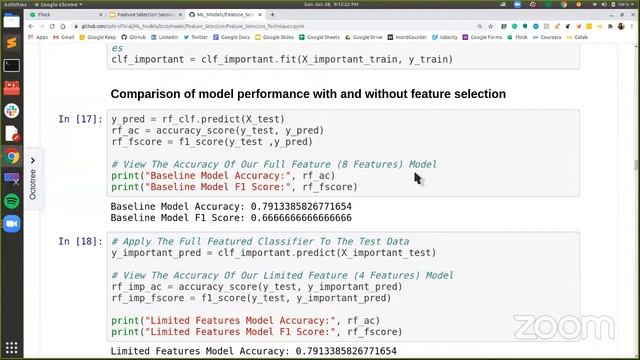Select the ML_Models/Feature_Selection GitHub tab

click(x=225, y=15)
